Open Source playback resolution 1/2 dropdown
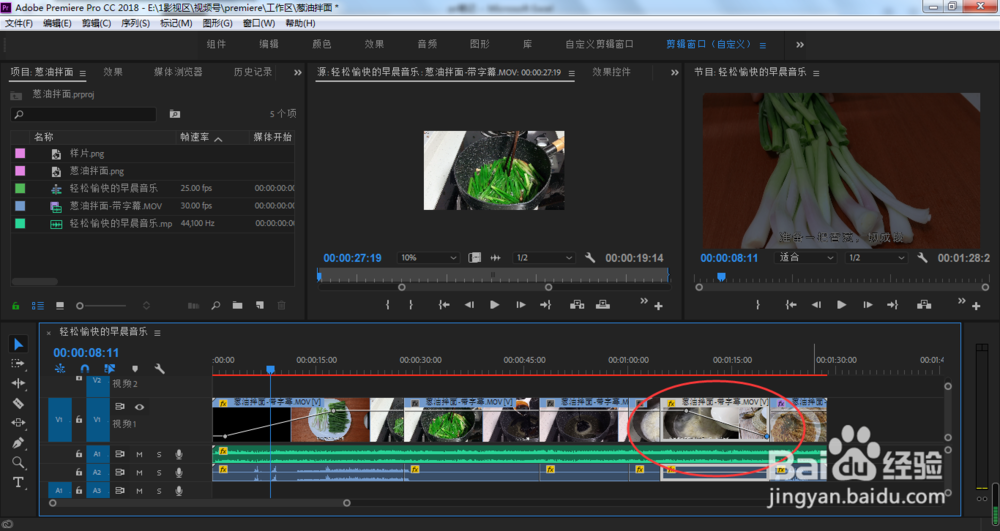This screenshot has width=1000, height=531. 543,258
